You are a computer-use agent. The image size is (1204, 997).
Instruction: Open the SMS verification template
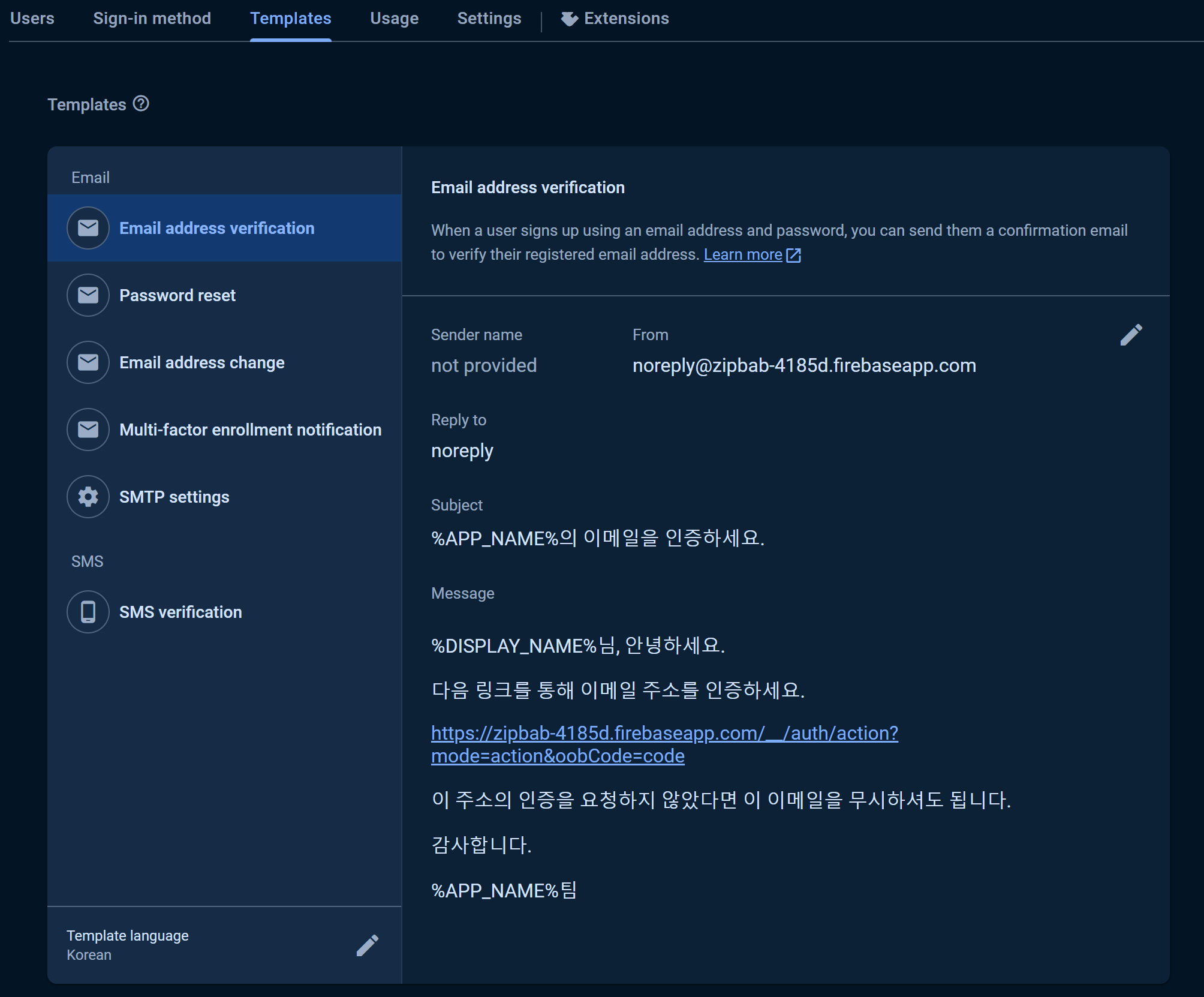pos(180,612)
